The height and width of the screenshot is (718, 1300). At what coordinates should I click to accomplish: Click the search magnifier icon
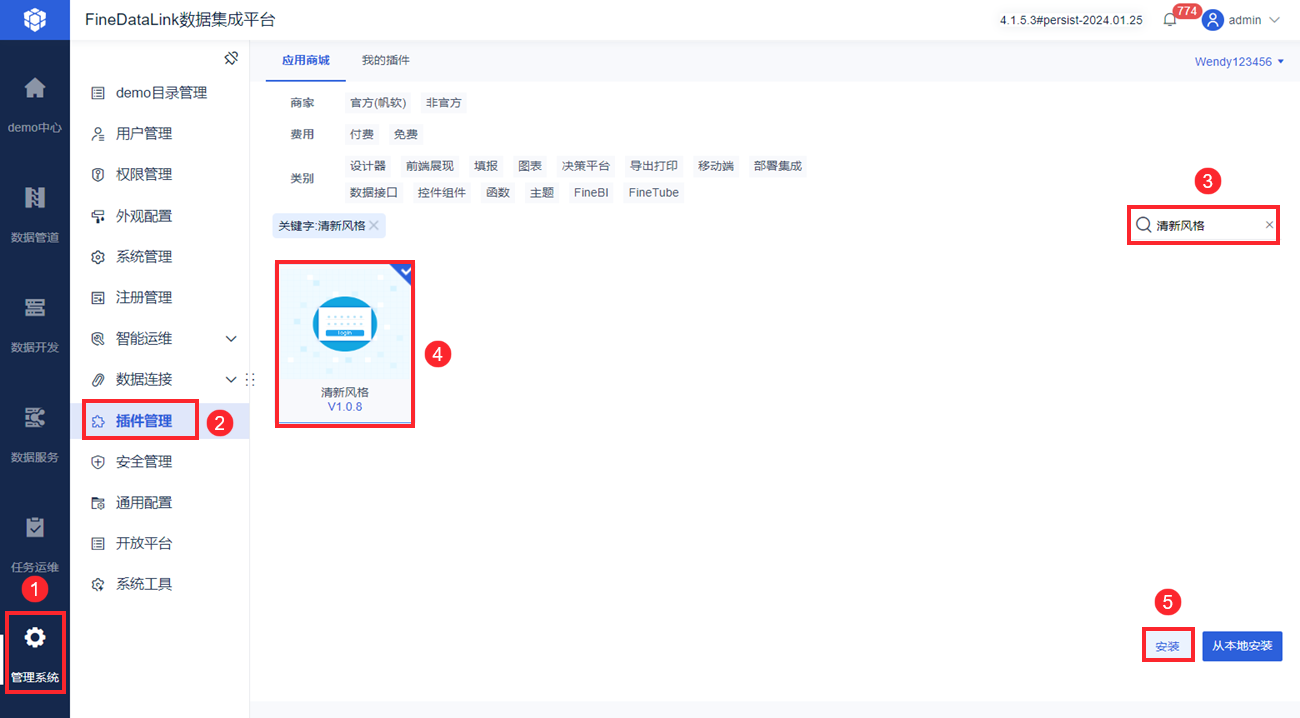tap(1143, 225)
